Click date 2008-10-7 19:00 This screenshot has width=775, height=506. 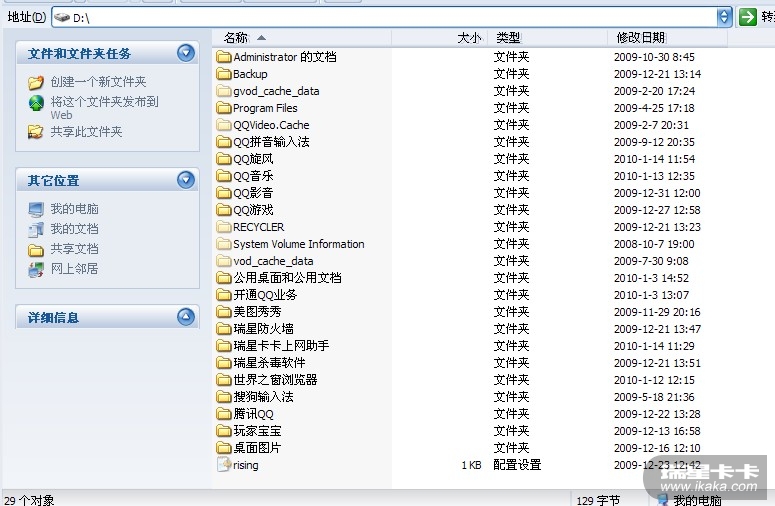point(654,244)
